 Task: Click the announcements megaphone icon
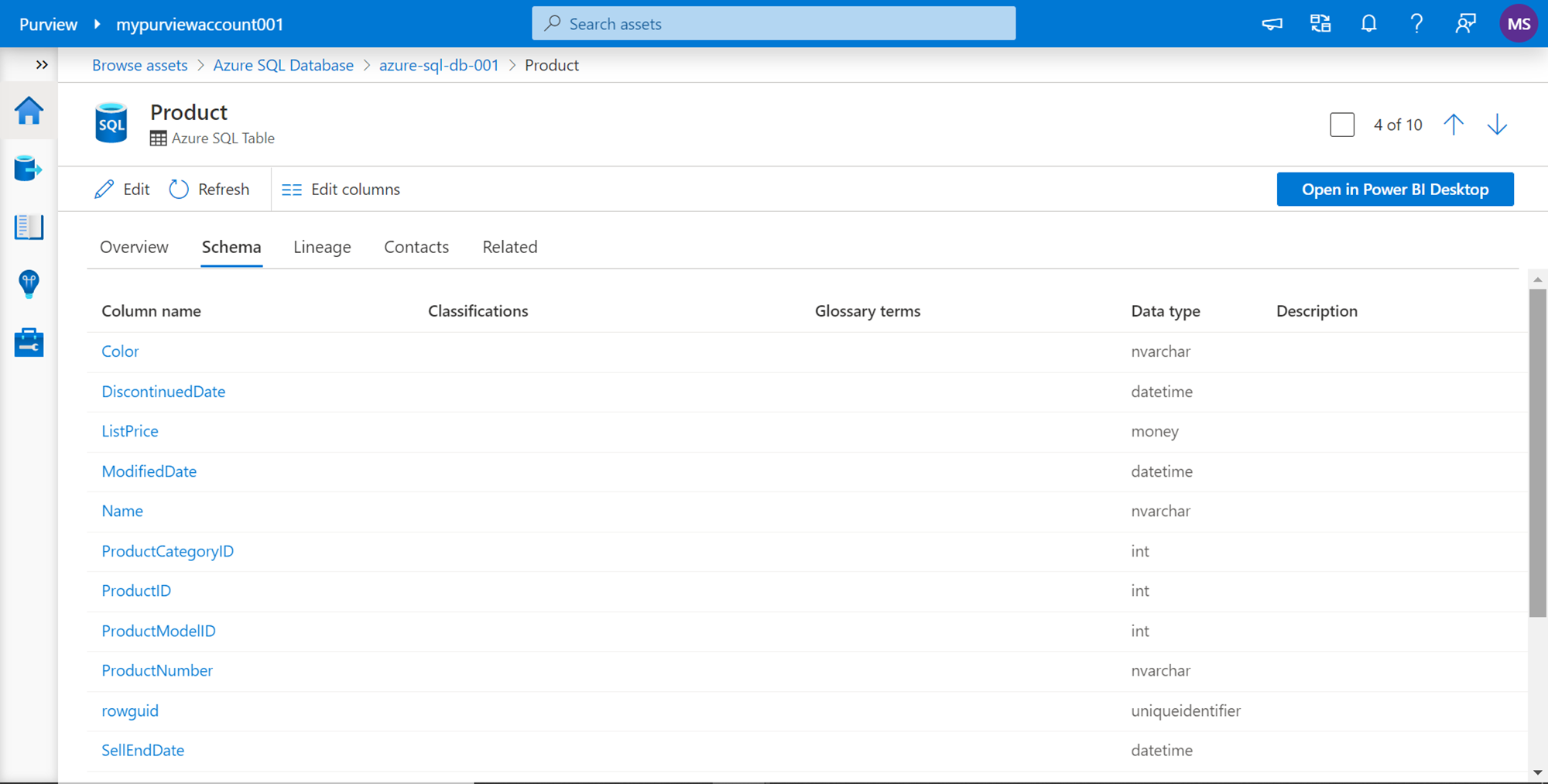click(x=1272, y=24)
